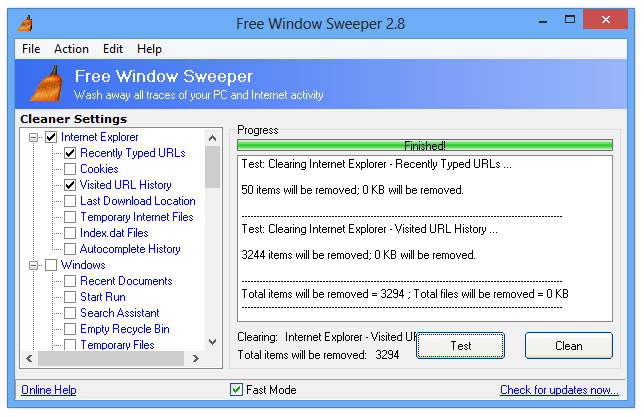Click the tree scroll down arrow
This screenshot has height=417, width=644.
[x=212, y=342]
